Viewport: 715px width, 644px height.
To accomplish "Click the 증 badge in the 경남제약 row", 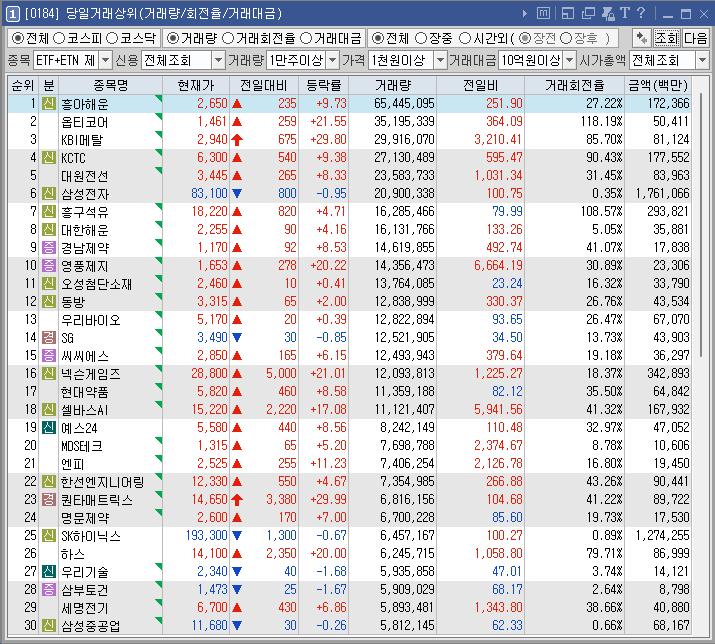I will pyautogui.click(x=49, y=248).
